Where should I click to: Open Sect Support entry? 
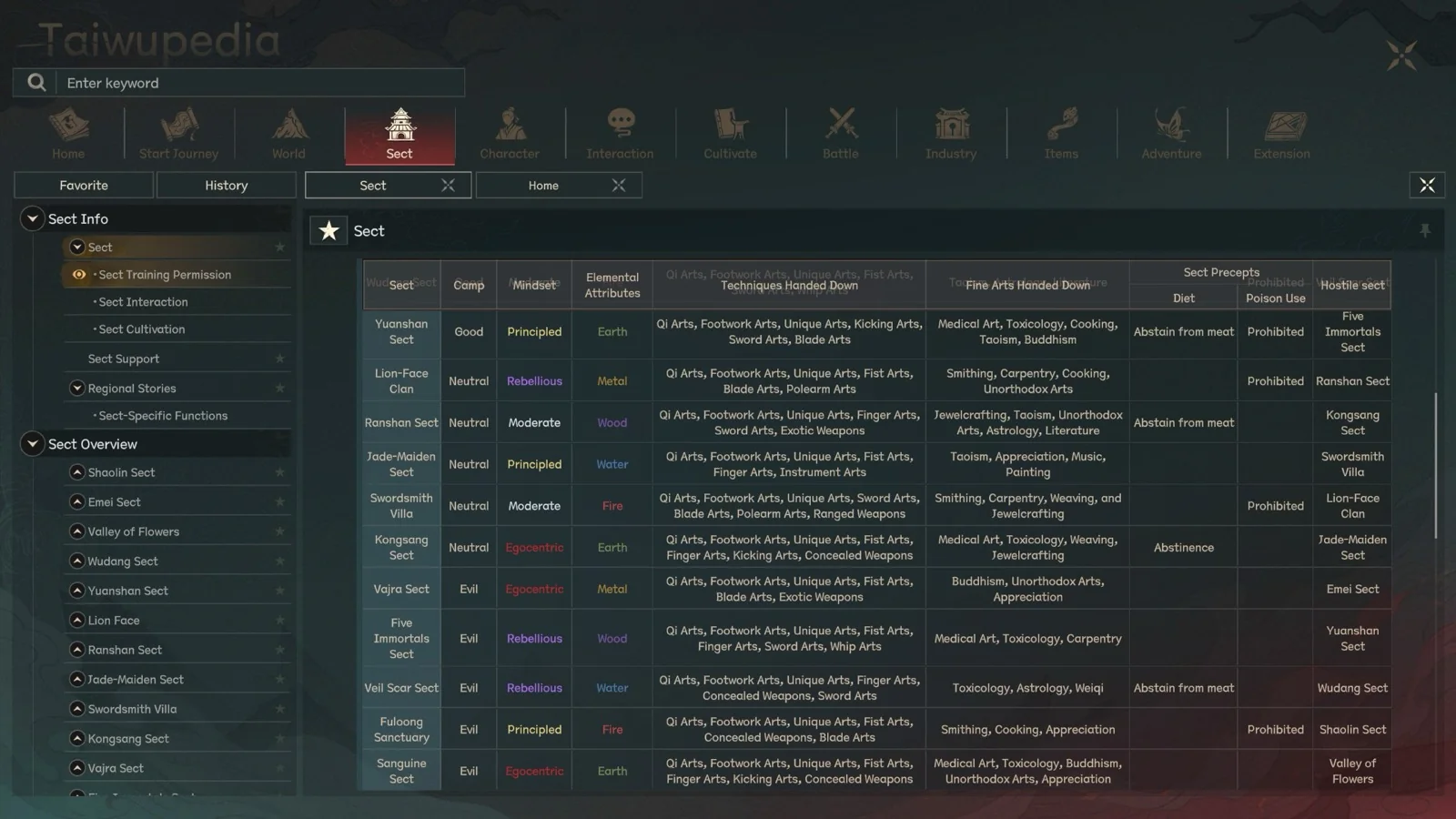(x=124, y=359)
